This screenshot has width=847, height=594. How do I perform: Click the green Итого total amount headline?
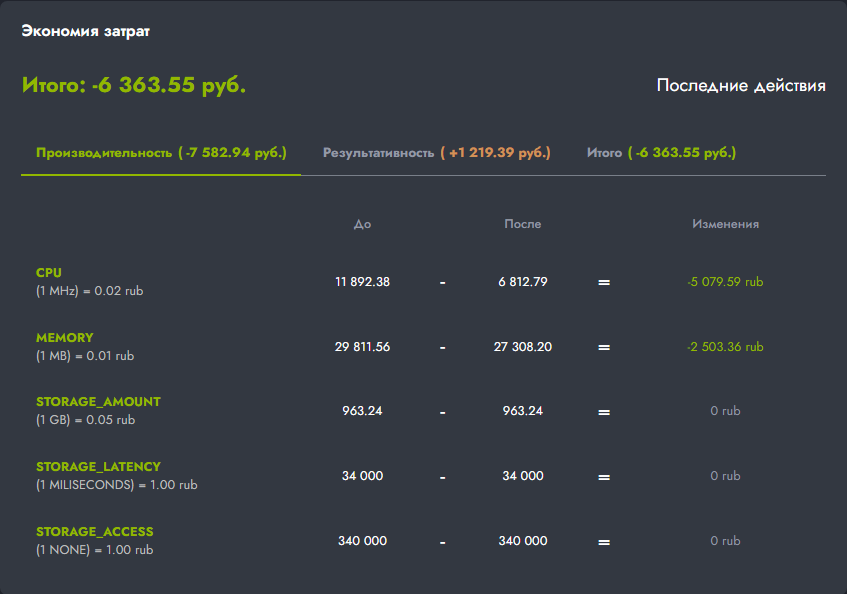pyautogui.click(x=134, y=85)
